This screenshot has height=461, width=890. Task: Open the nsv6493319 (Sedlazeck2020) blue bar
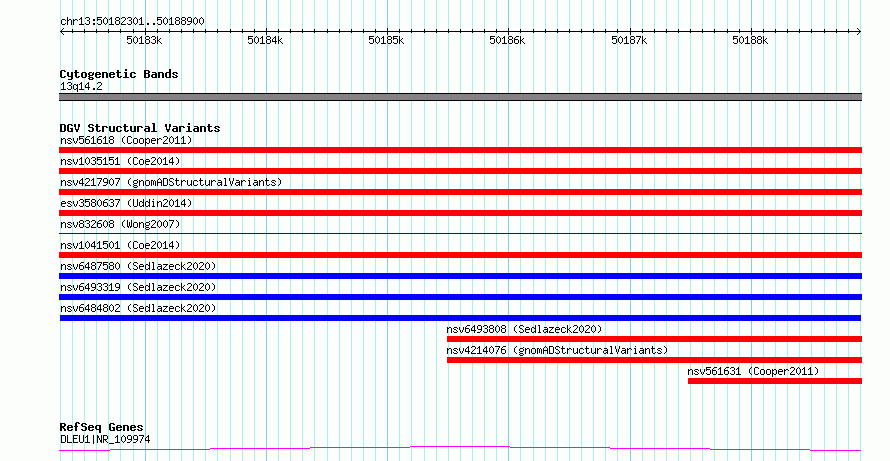coord(460,297)
